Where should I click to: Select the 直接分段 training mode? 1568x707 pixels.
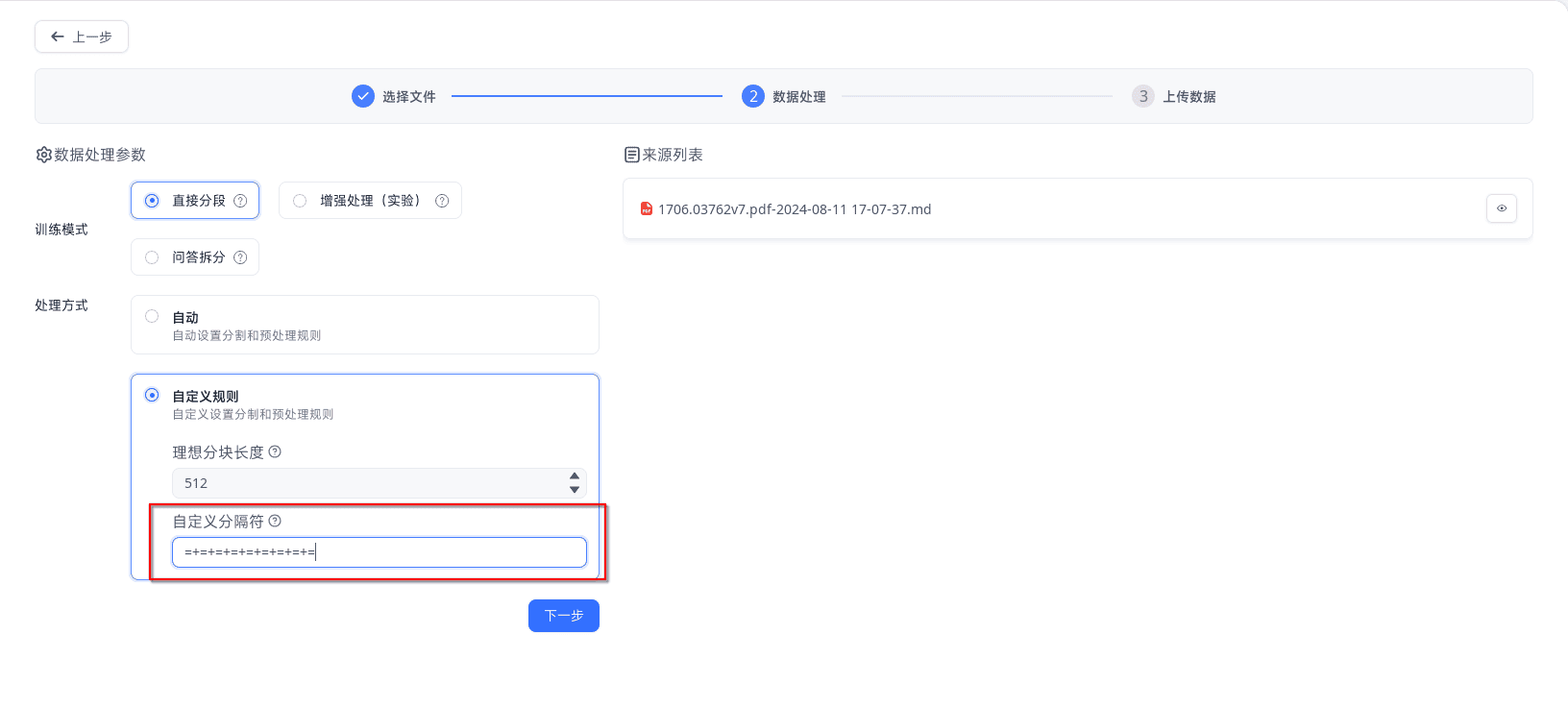tap(152, 201)
